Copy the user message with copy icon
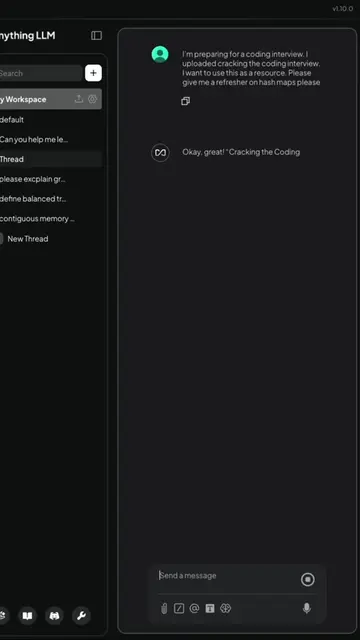This screenshot has width=360, height=640. tap(185, 101)
